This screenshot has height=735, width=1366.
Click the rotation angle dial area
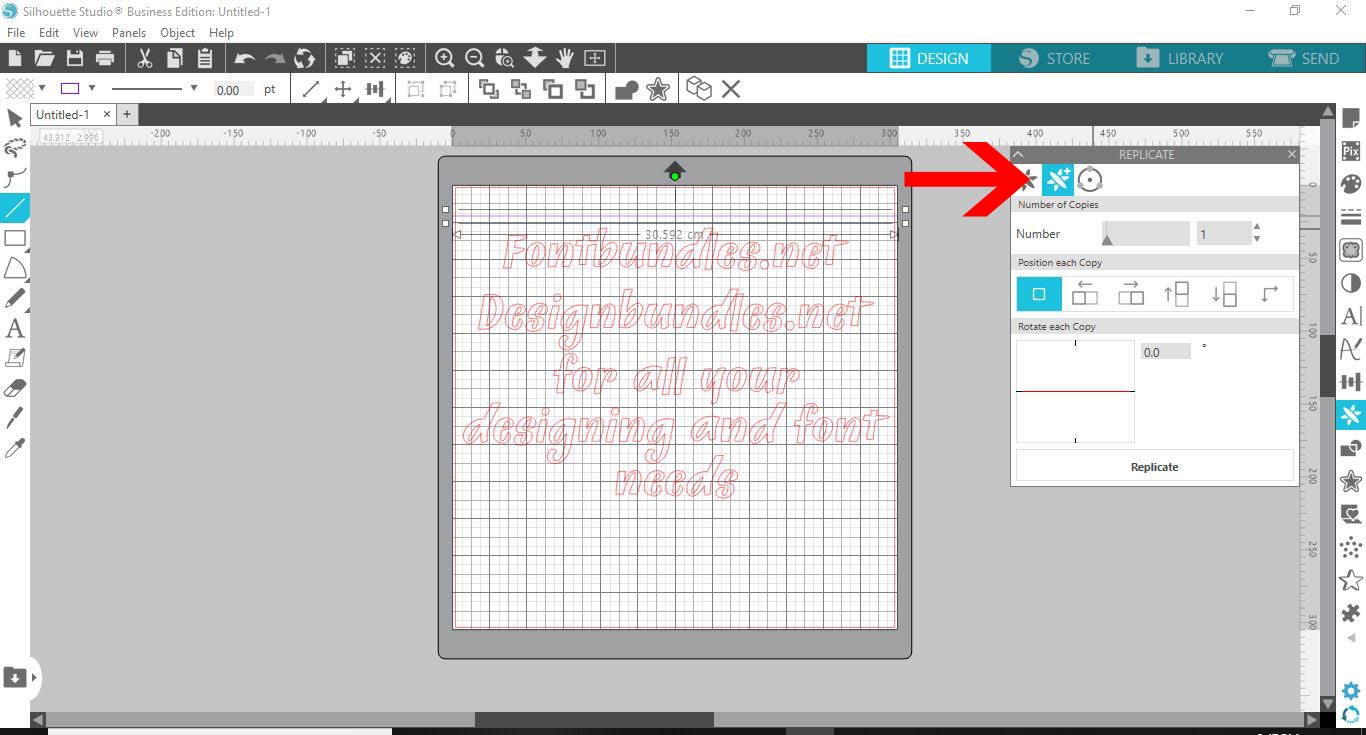(x=1076, y=391)
